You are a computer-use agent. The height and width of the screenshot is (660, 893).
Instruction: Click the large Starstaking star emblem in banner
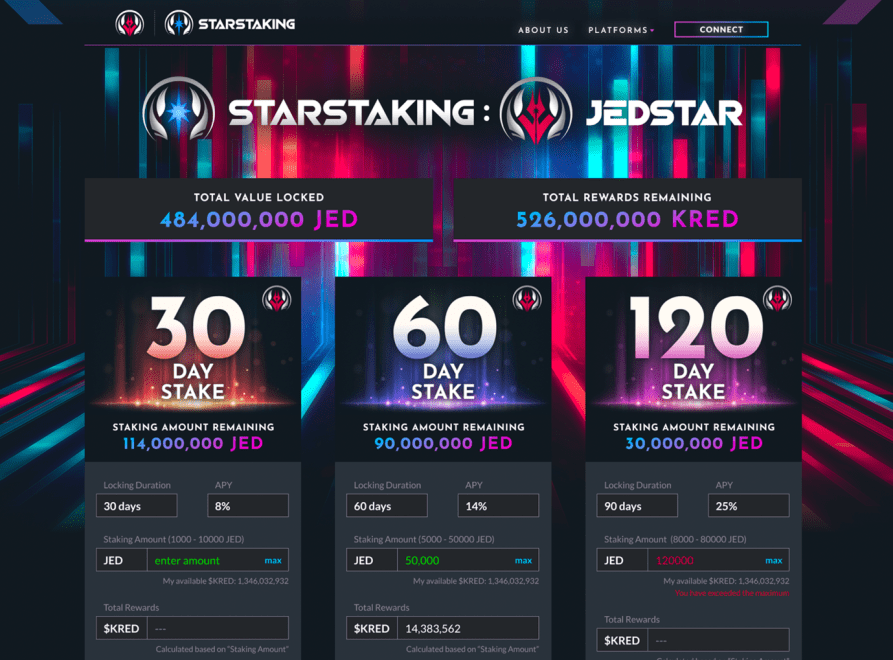point(180,112)
